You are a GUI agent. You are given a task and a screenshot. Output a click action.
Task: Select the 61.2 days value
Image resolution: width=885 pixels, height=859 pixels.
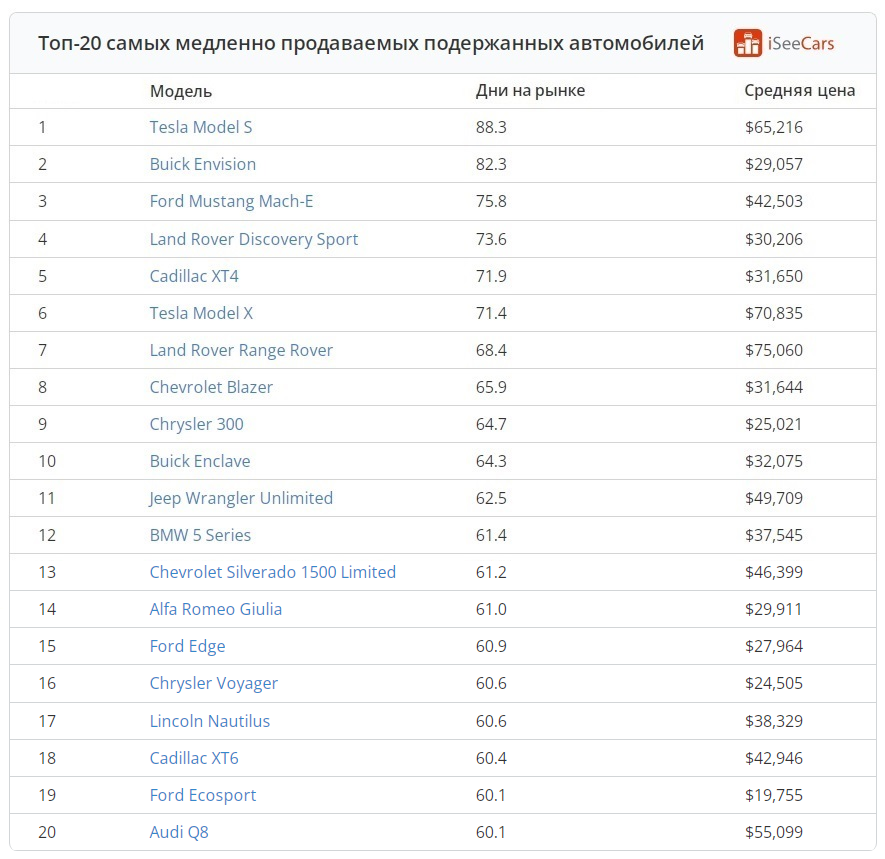491,572
